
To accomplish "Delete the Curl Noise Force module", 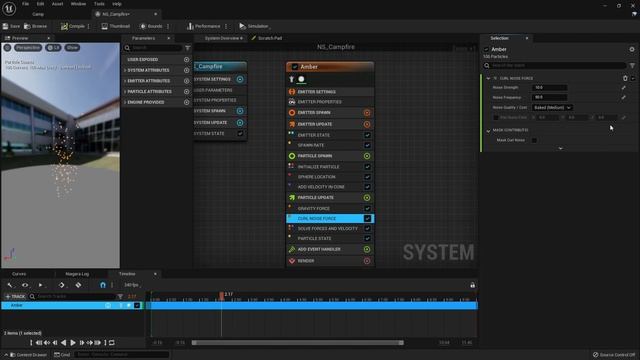I will (x=625, y=78).
